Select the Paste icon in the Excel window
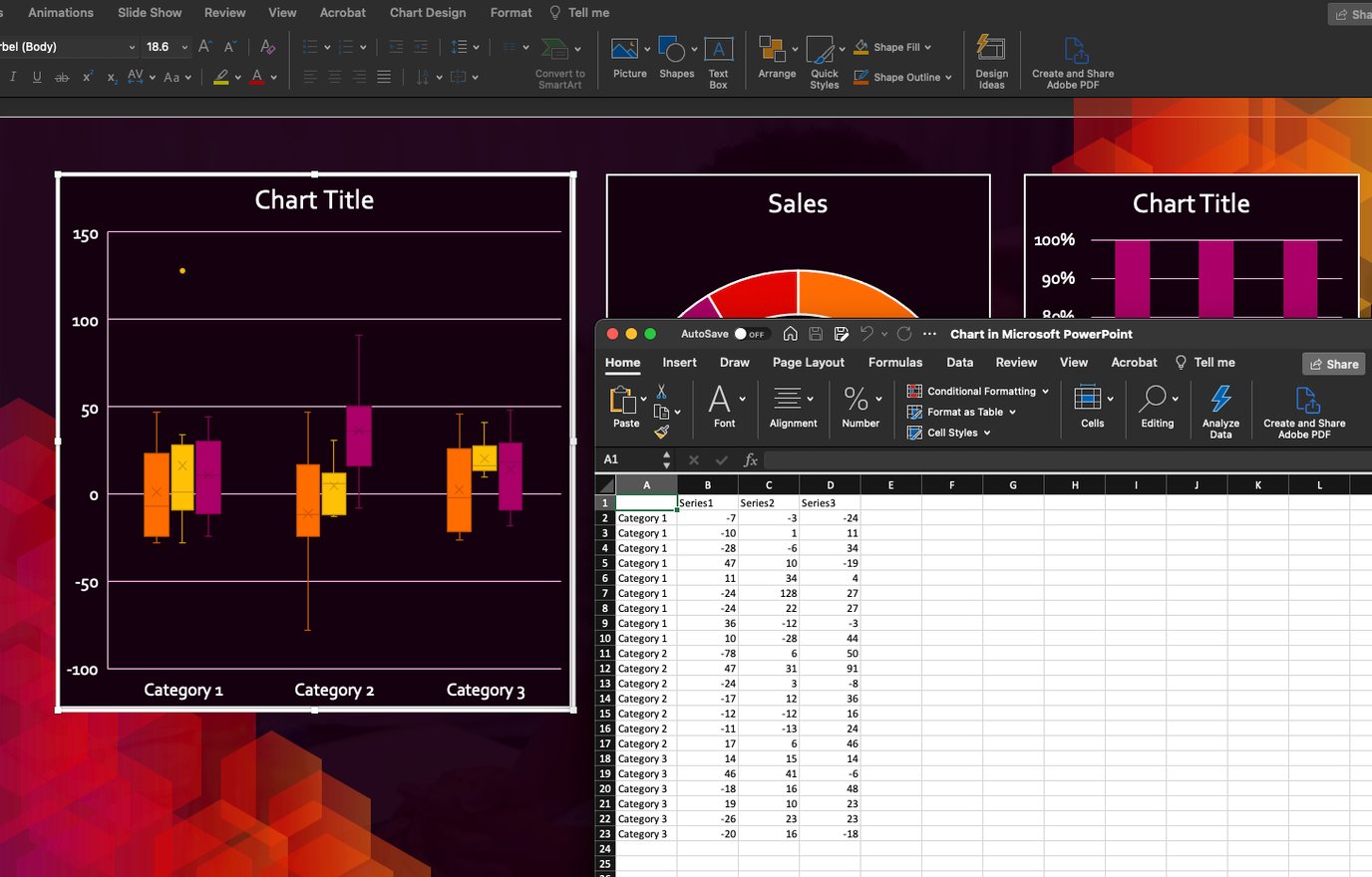The width and height of the screenshot is (1372, 877). (x=624, y=407)
